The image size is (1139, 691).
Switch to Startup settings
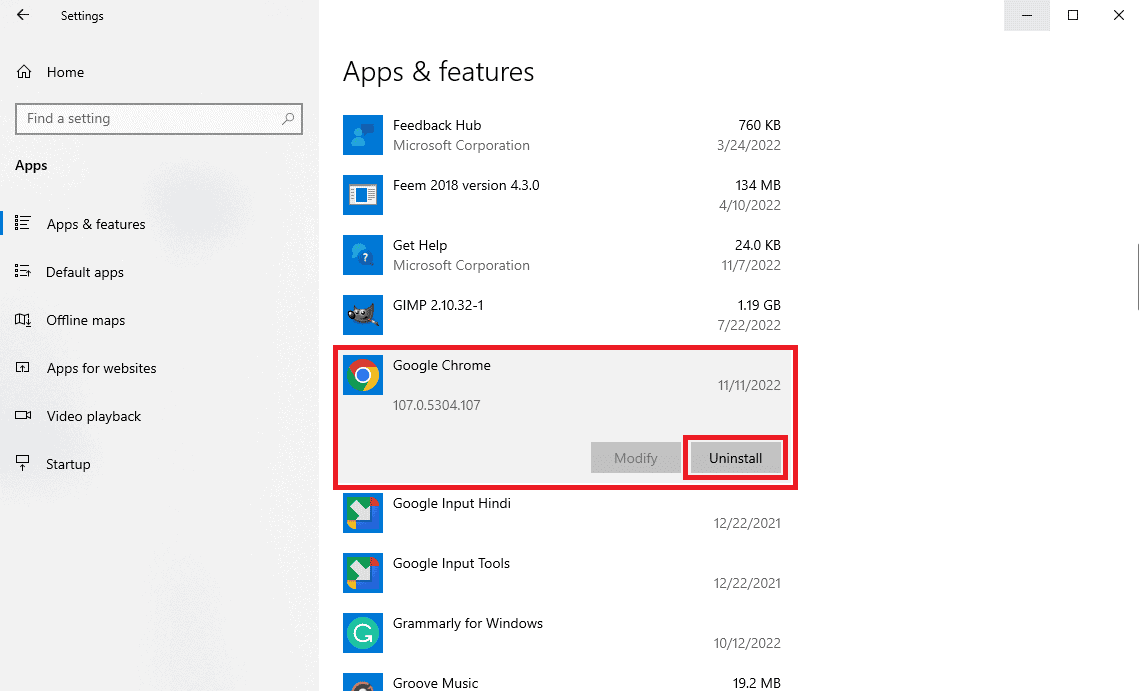(x=69, y=463)
